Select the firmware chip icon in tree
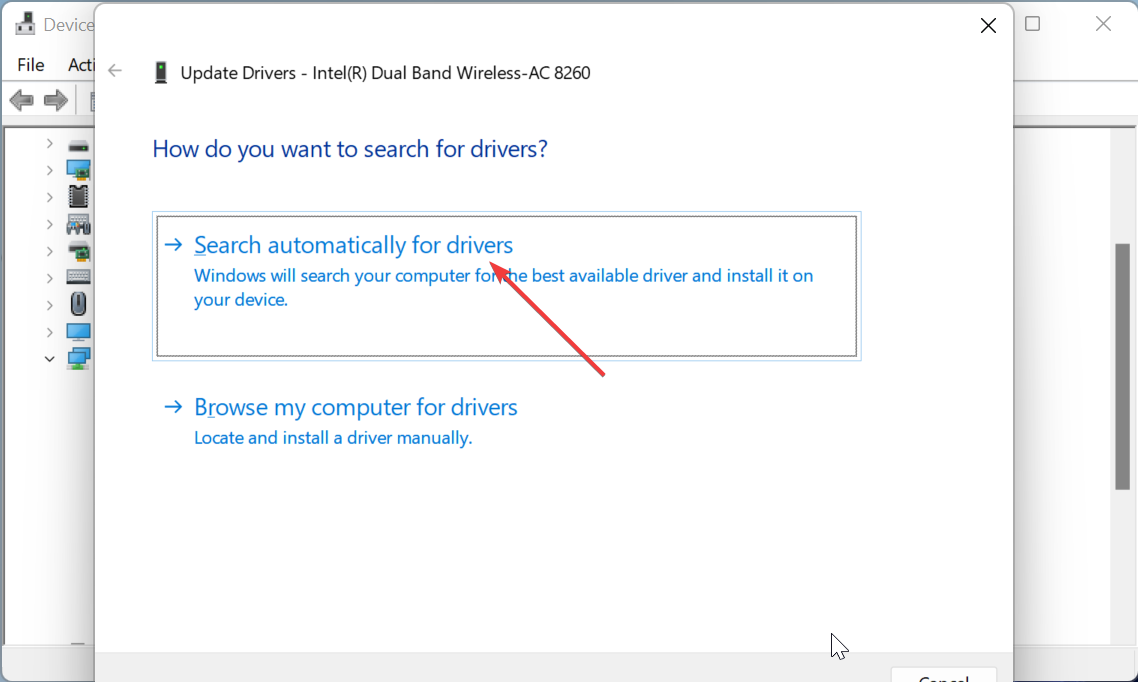1138x682 pixels. coord(78,197)
